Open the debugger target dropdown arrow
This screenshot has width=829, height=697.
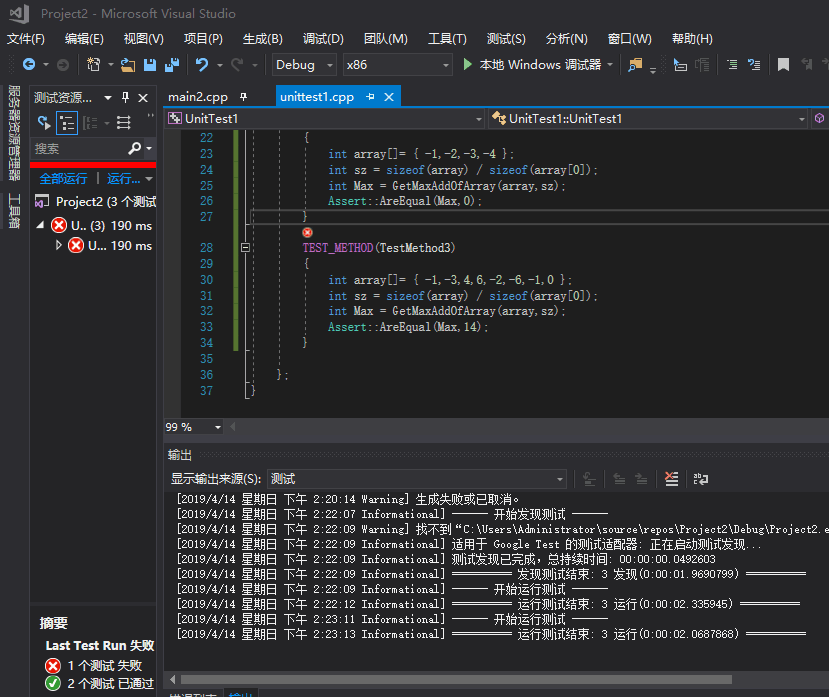click(610, 65)
